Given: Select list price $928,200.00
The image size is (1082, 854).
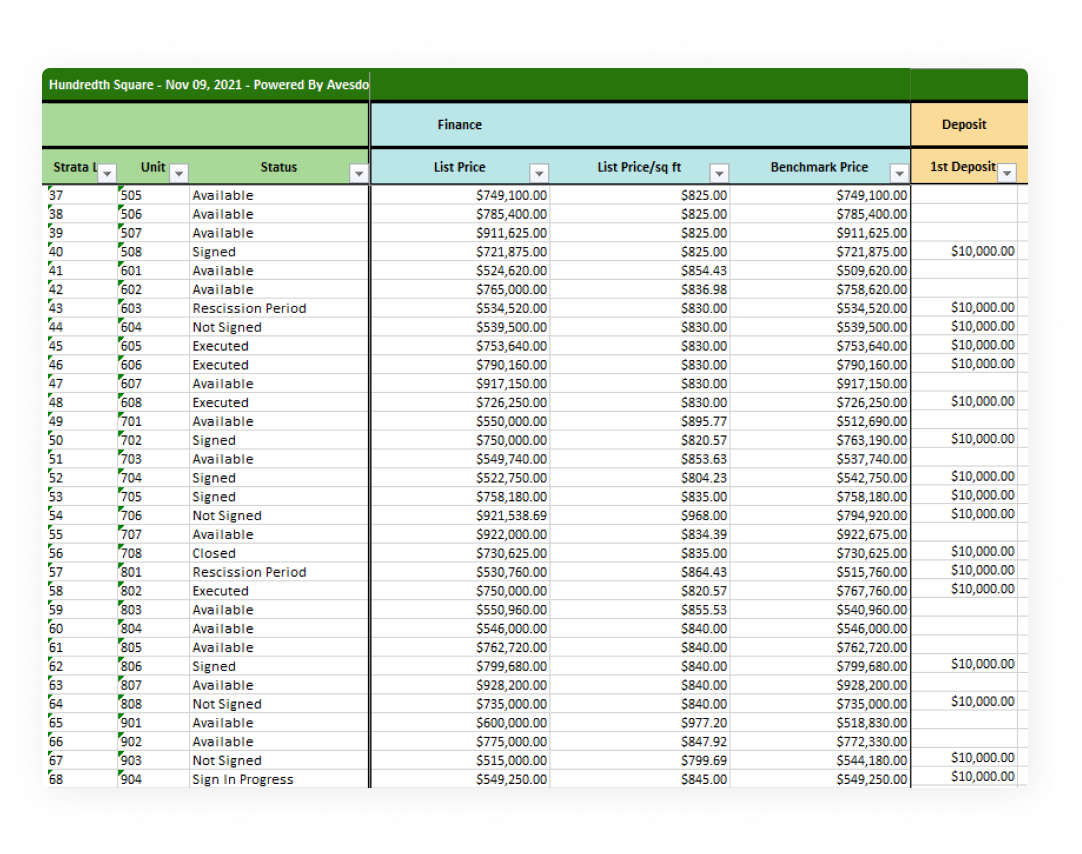Looking at the screenshot, I should [461, 685].
